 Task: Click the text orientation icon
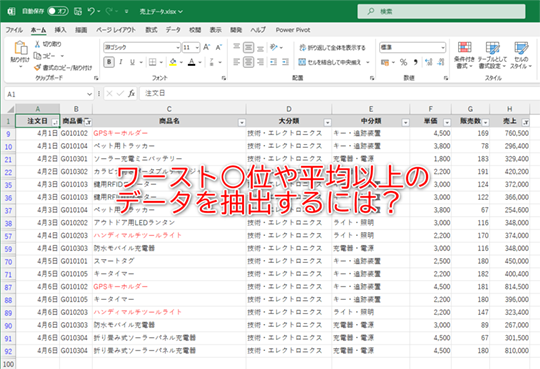coord(274,47)
